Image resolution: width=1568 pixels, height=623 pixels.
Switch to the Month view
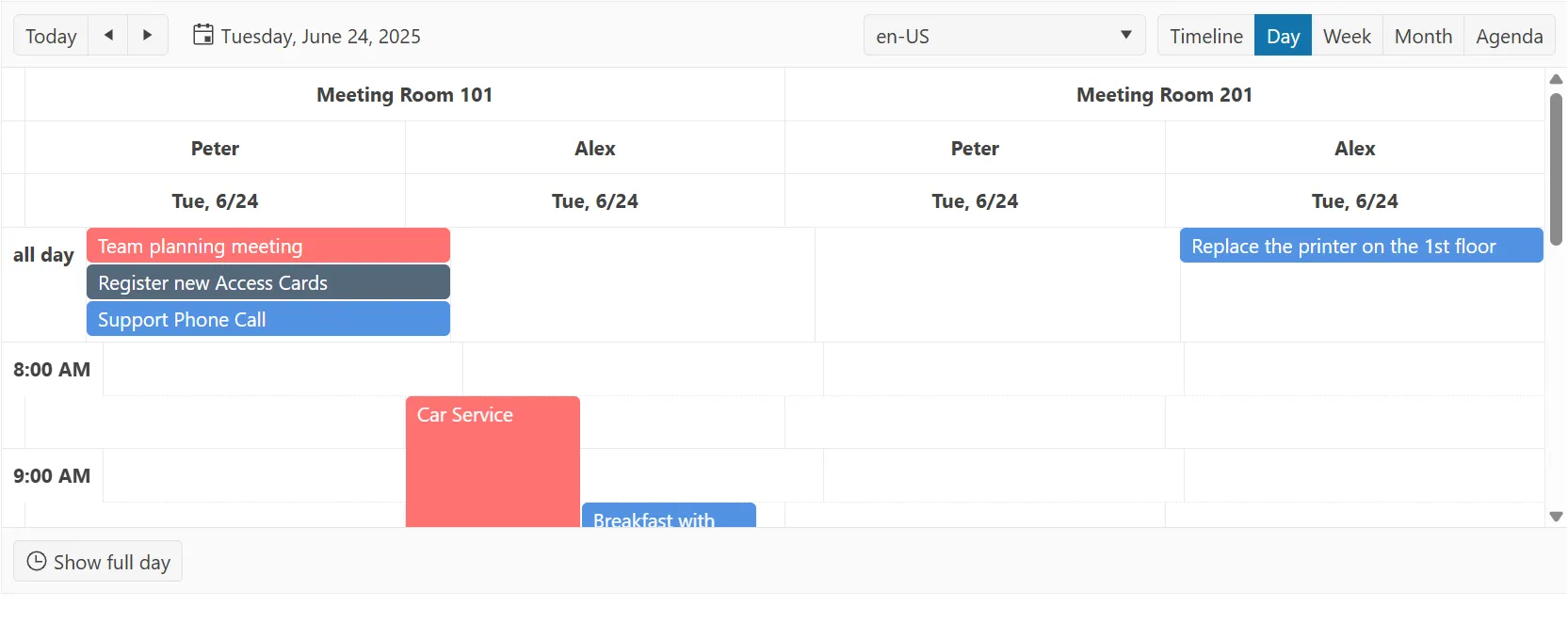coord(1422,36)
